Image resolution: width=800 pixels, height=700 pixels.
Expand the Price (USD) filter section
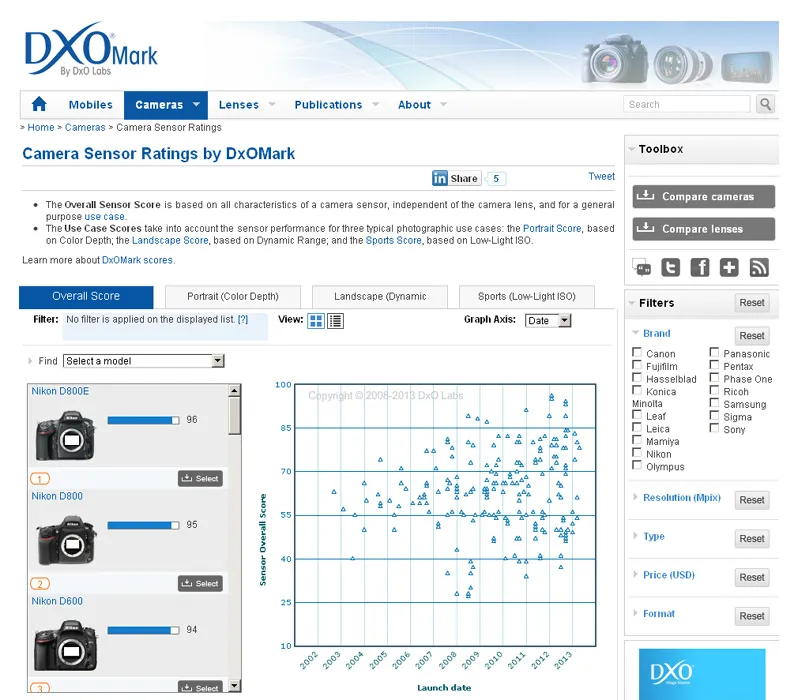tap(668, 575)
